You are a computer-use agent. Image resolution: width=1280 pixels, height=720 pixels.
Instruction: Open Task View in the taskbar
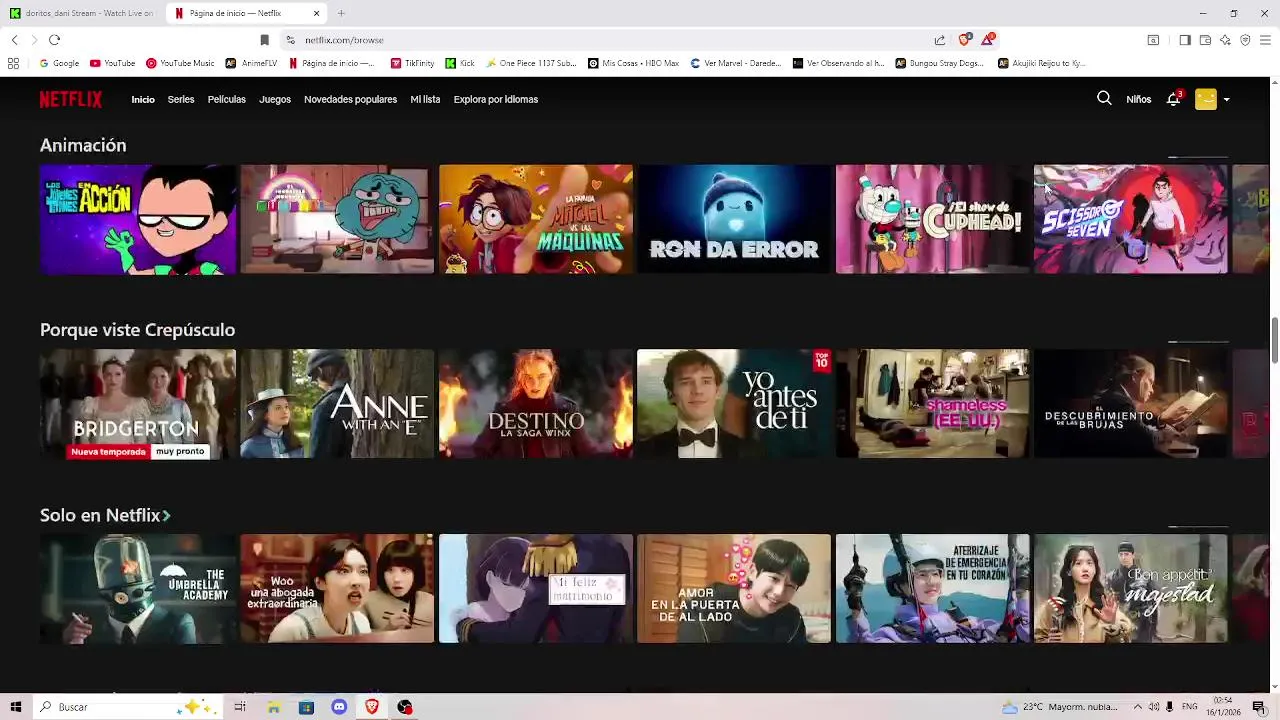coord(240,707)
